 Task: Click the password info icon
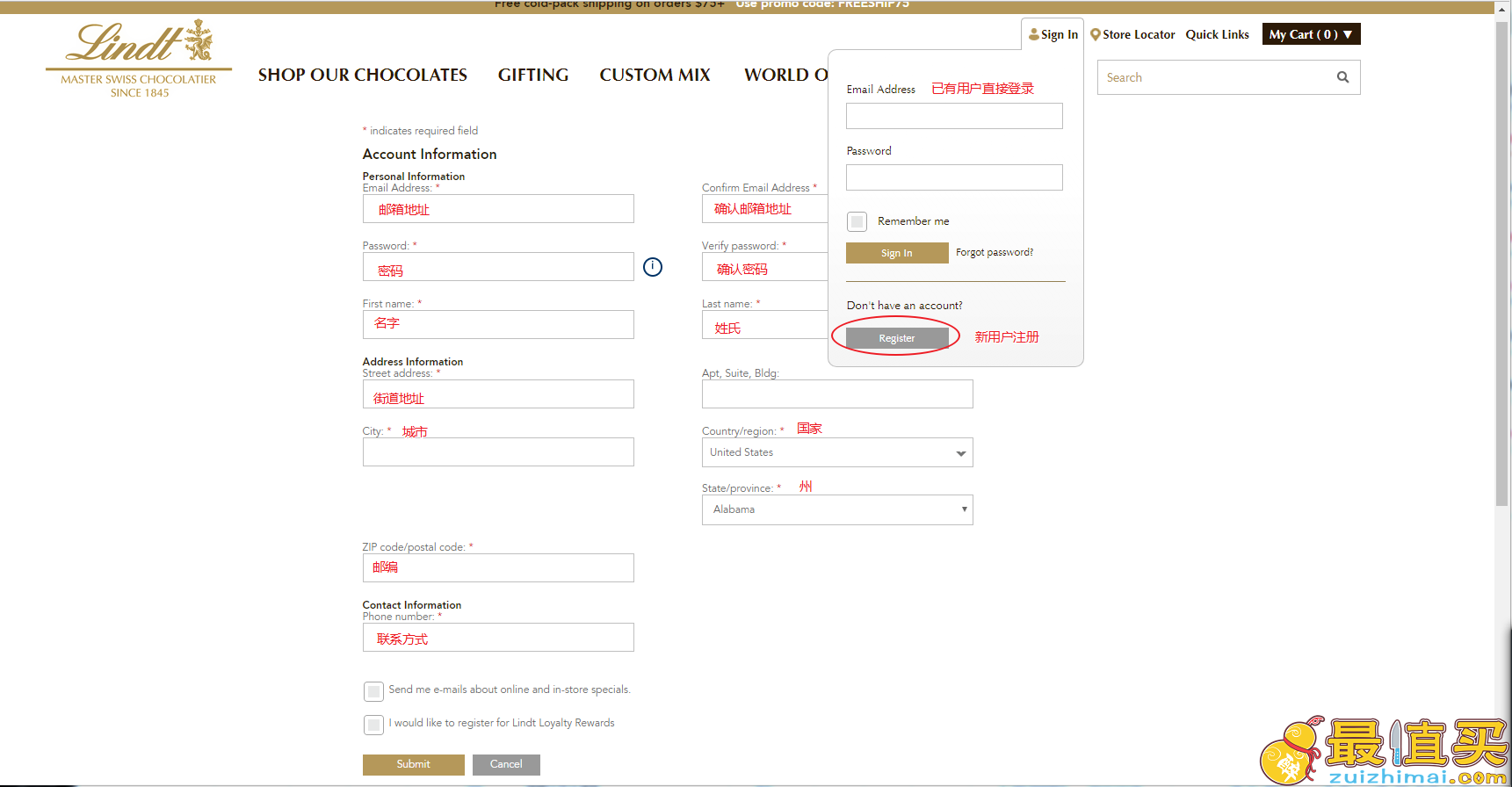(653, 267)
